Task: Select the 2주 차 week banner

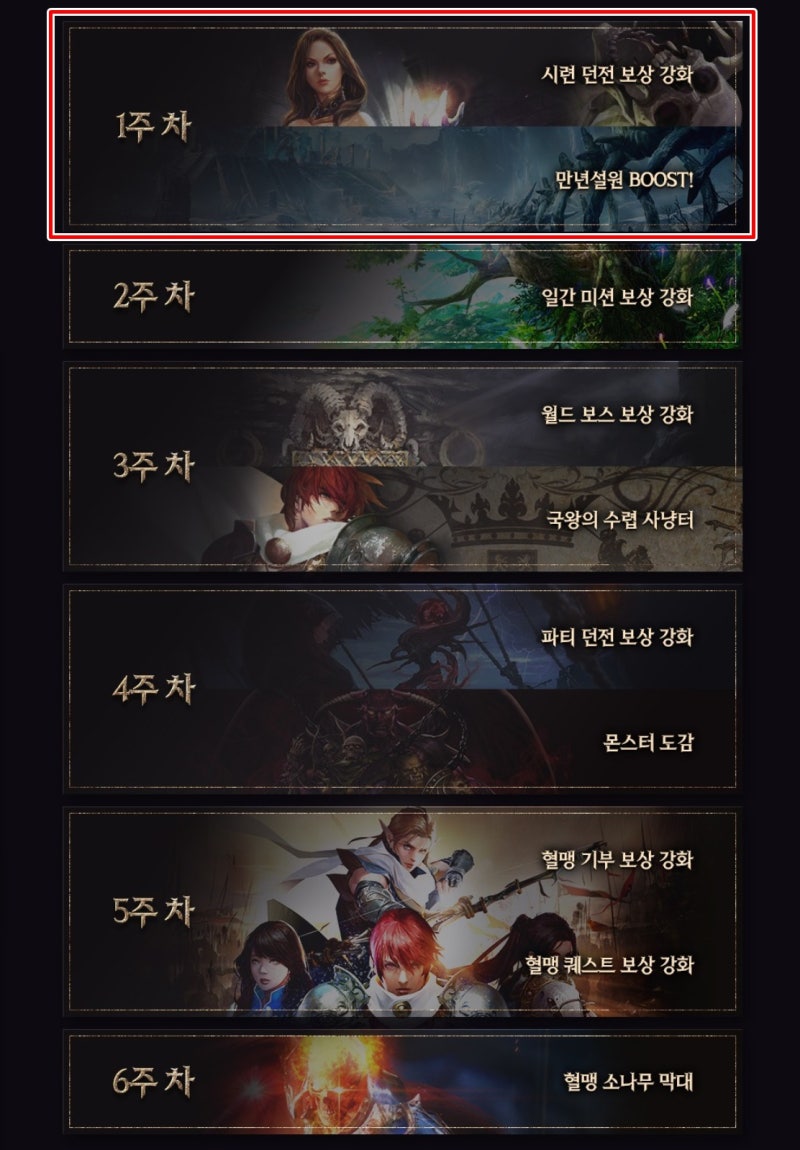Action: click(x=403, y=296)
